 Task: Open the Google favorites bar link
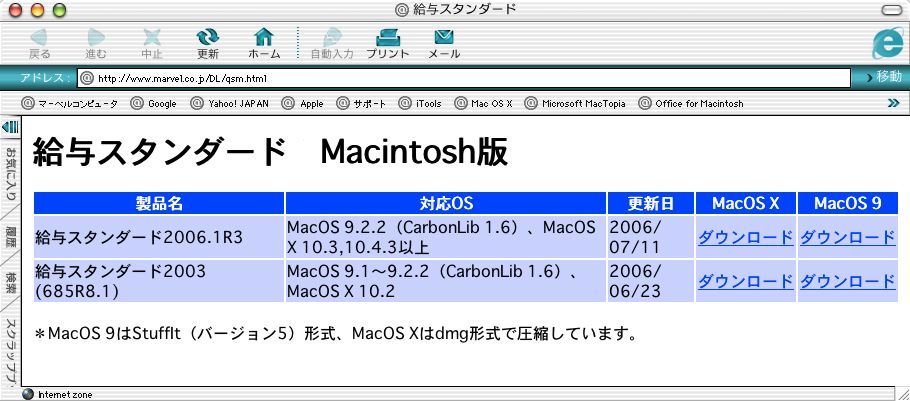[154, 104]
